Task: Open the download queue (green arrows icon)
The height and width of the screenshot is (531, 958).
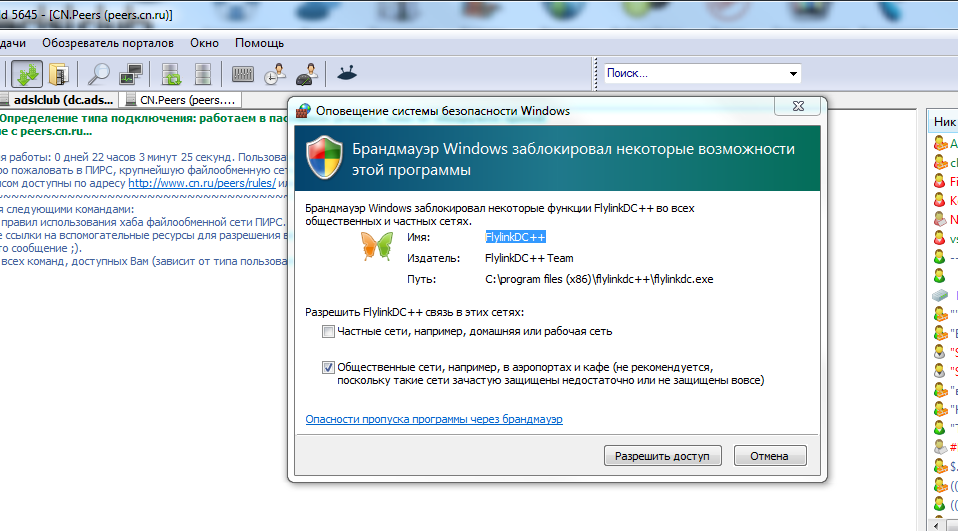Action: (27, 75)
